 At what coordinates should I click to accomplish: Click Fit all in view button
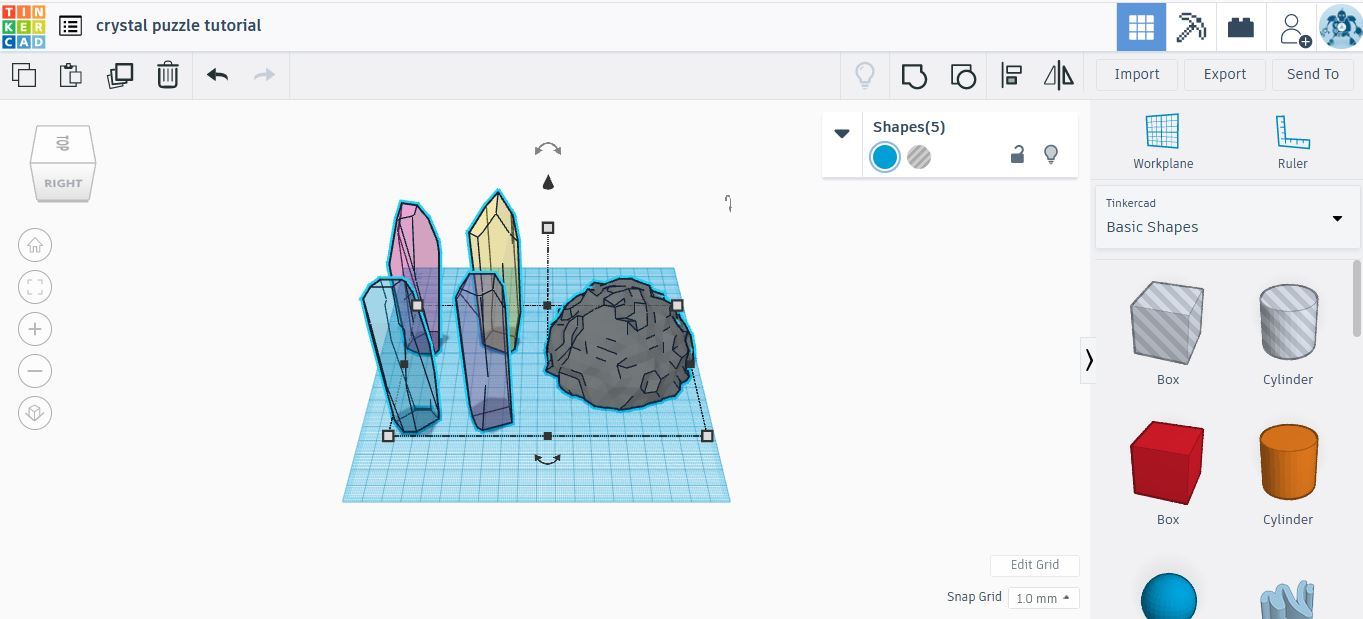[x=35, y=287]
